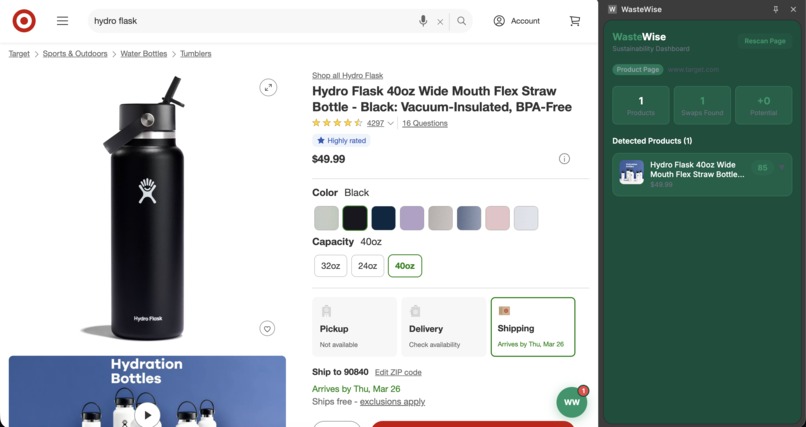Go to Target breadcrumb link
Screen dimensions: 806x427
pos(19,53)
